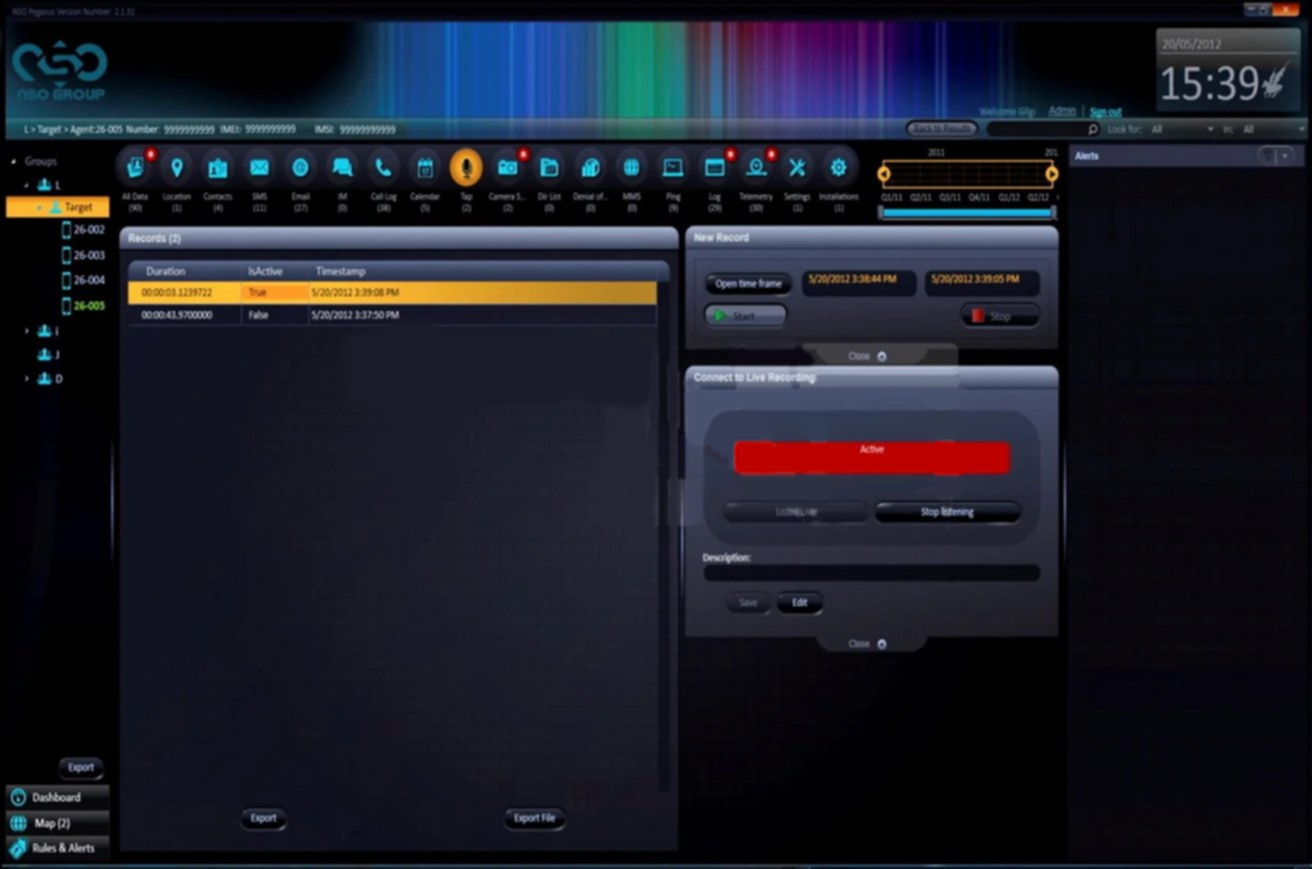Expand the group I in sidebar tree
This screenshot has height=869, width=1312.
click(x=26, y=330)
